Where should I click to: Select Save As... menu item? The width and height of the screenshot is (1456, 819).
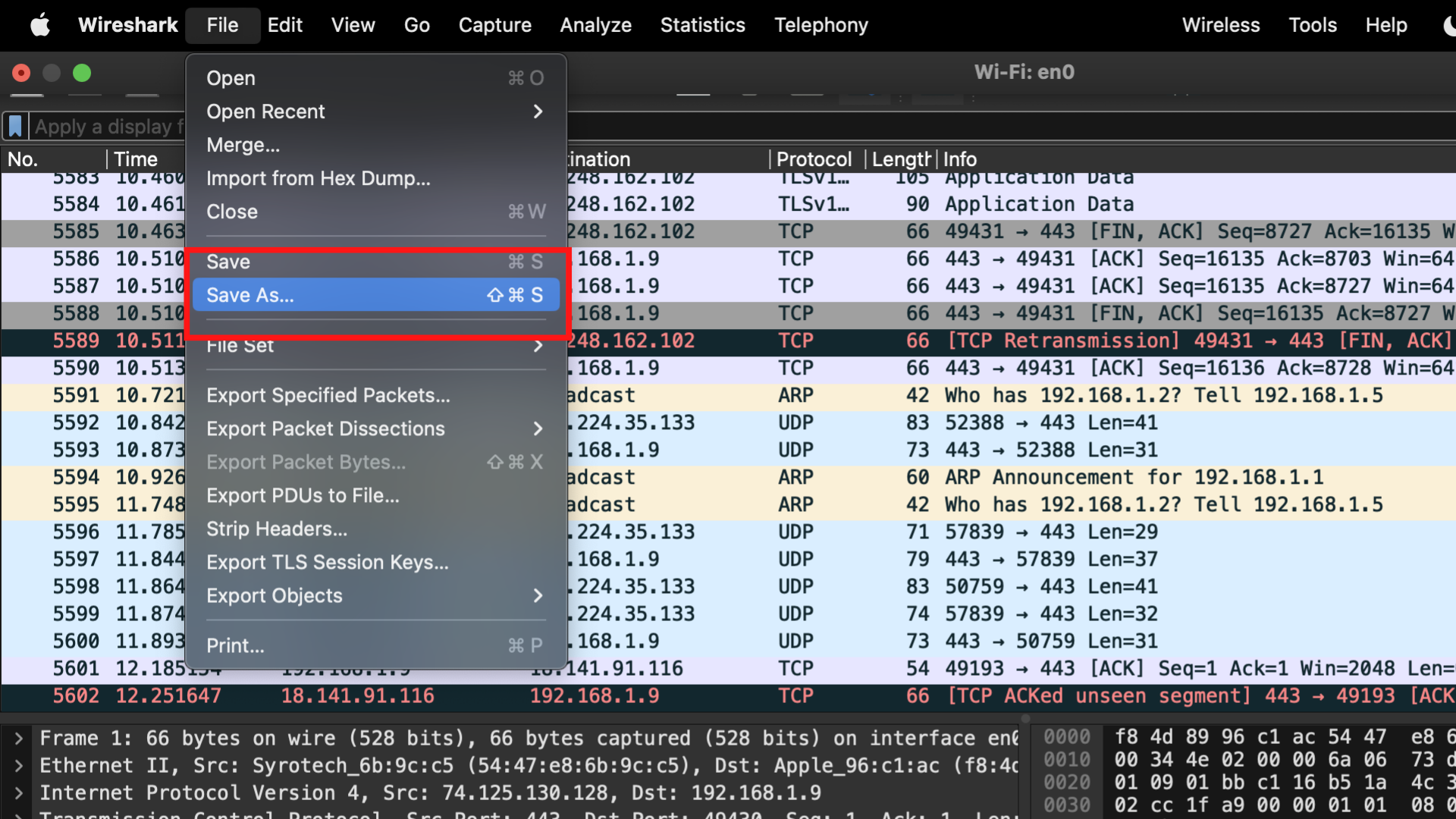(x=375, y=295)
